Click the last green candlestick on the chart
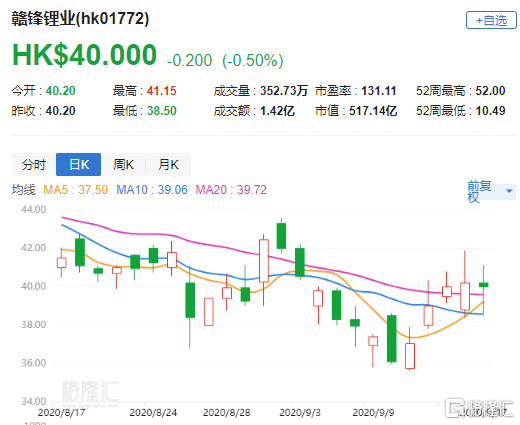This screenshot has height=425, width=520. tap(483, 285)
